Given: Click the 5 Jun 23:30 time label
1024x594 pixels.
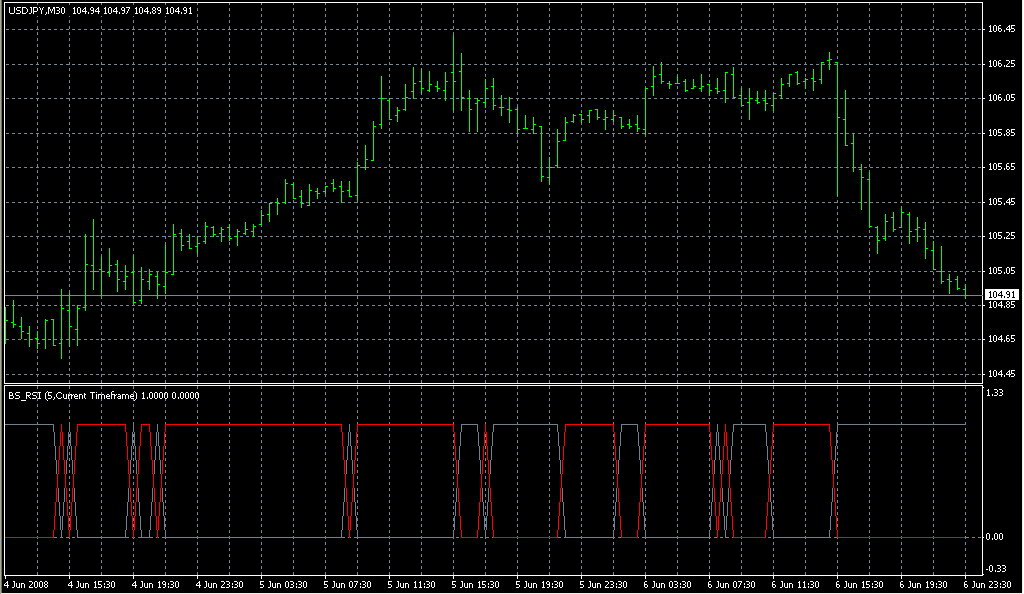Looking at the screenshot, I should click(x=603, y=585).
